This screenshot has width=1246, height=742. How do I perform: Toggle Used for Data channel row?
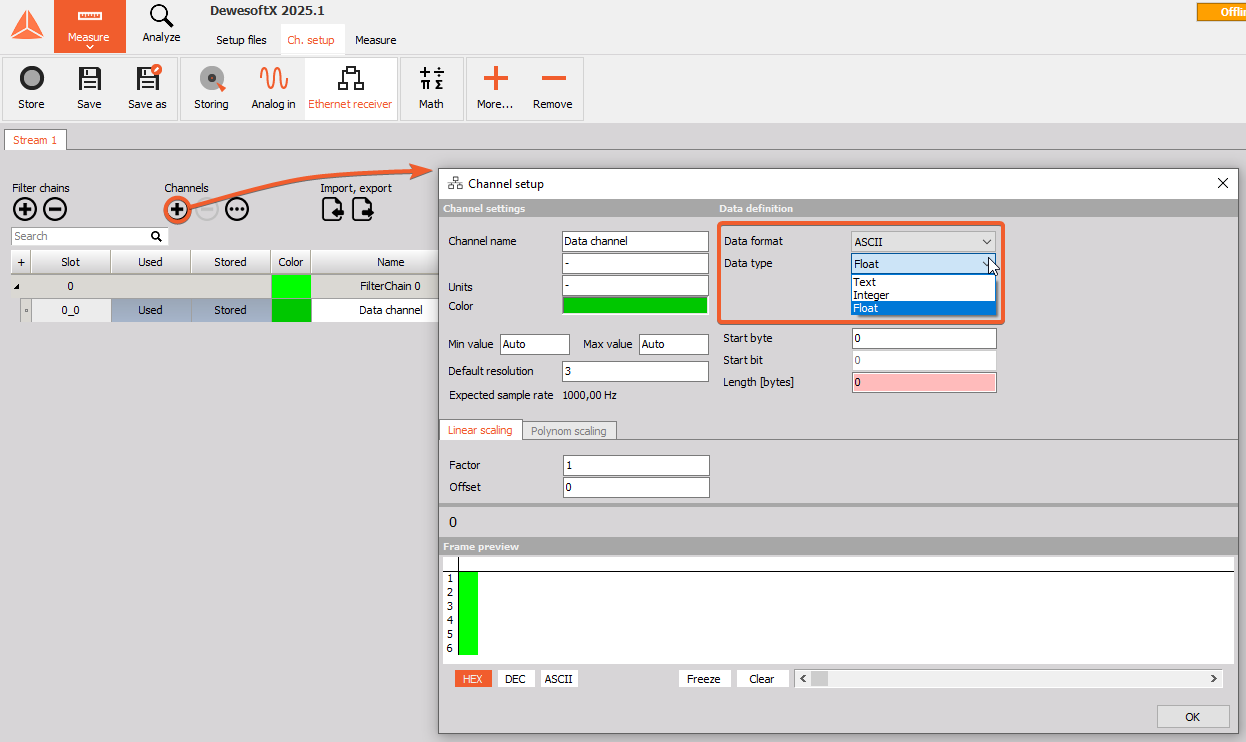click(150, 310)
